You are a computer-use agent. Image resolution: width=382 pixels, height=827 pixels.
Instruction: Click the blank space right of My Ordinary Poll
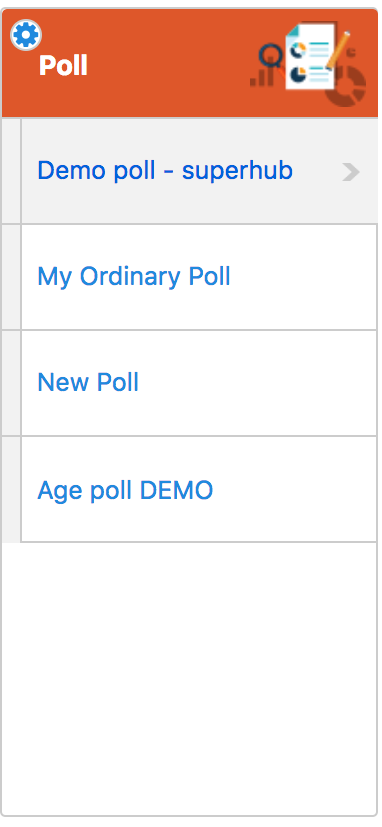click(303, 277)
